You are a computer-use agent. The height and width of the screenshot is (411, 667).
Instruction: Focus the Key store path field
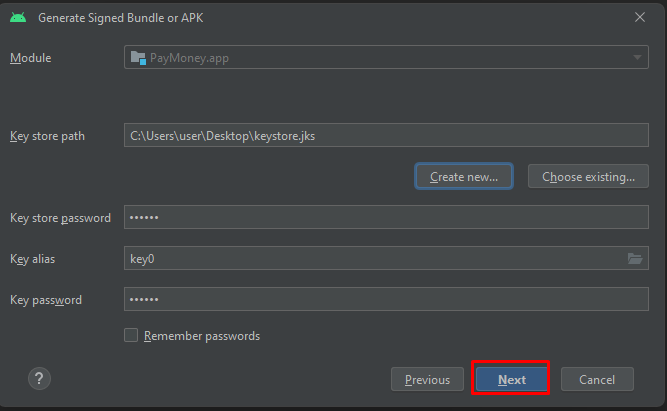pyautogui.click(x=386, y=135)
